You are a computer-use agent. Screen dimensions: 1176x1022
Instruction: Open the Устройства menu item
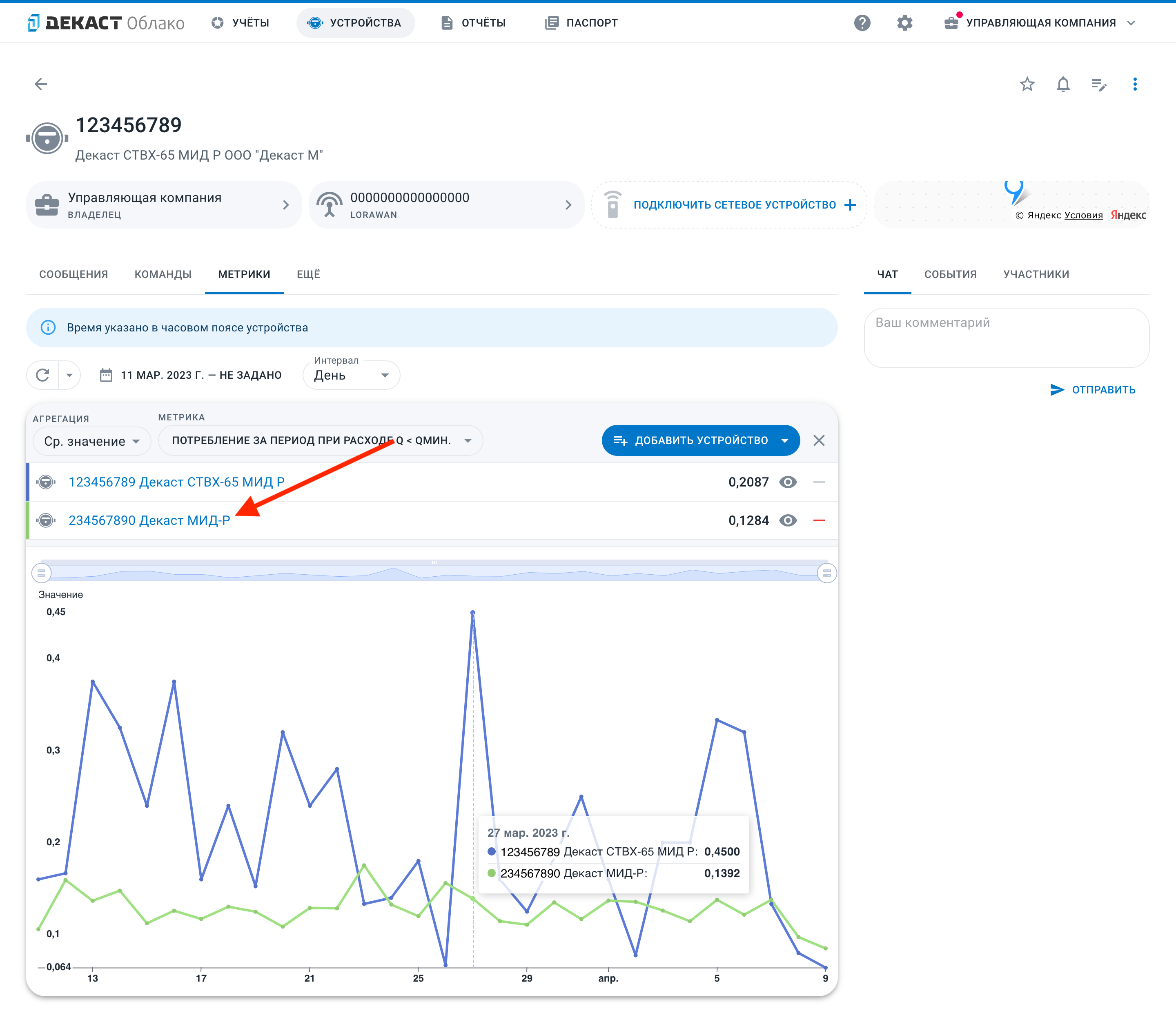tap(355, 23)
